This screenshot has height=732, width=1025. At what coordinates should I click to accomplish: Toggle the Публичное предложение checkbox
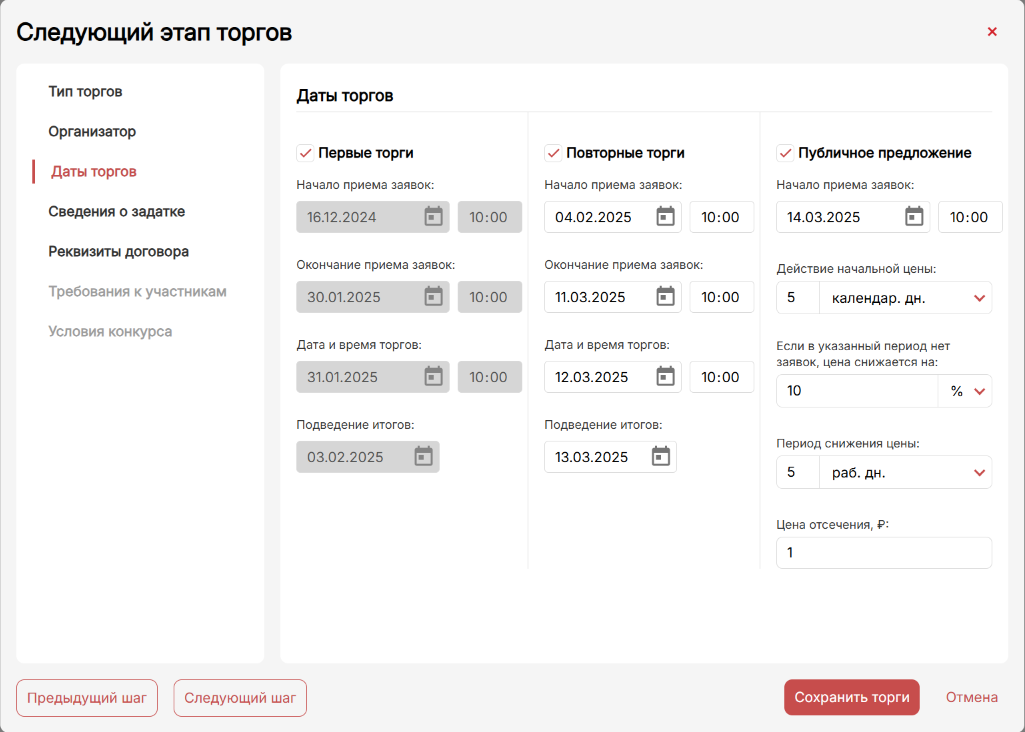tap(785, 153)
